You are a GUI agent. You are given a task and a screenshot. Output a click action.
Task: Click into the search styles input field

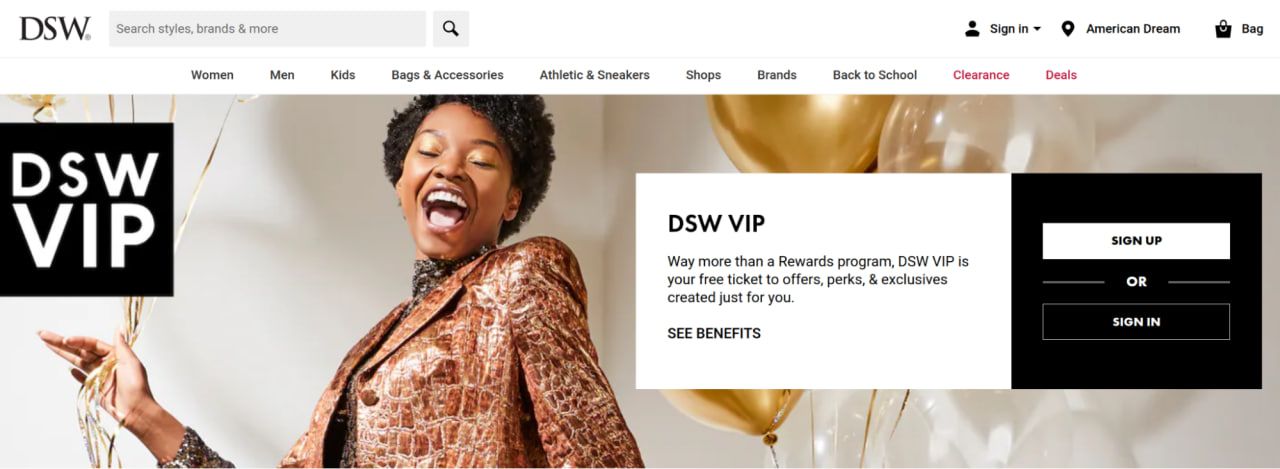tap(267, 29)
